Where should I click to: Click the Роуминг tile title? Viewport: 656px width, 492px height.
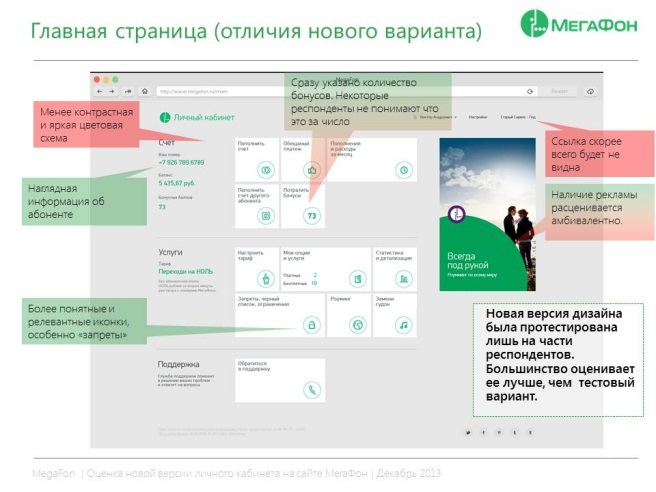[x=341, y=299]
